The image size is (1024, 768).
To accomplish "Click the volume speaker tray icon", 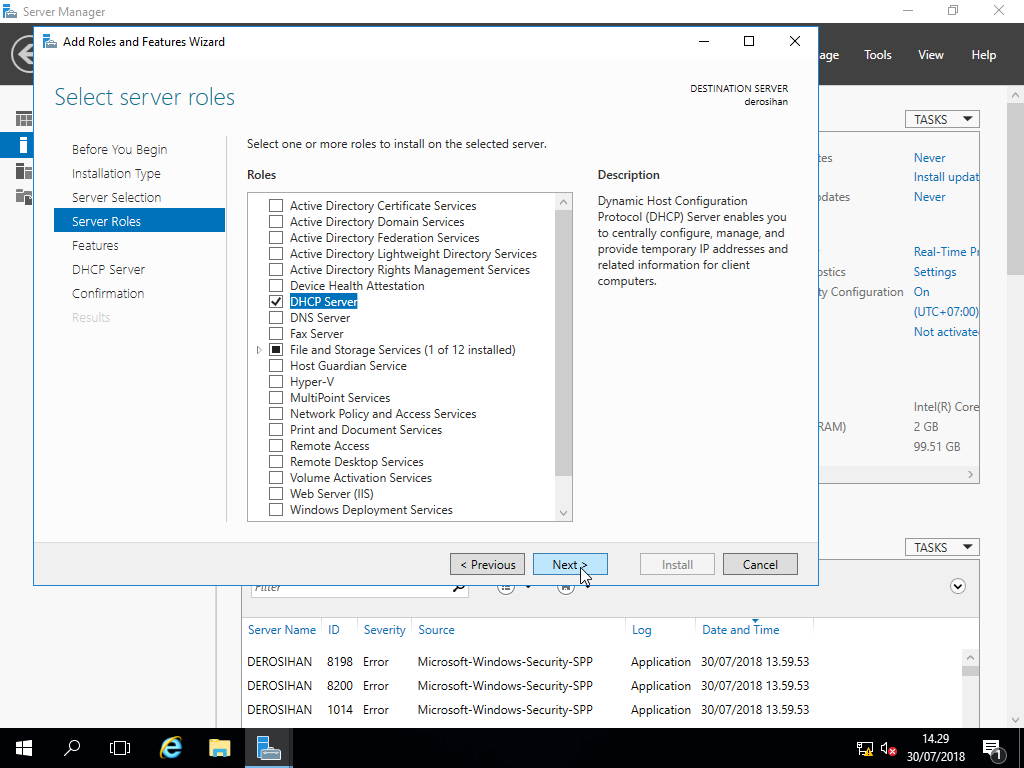I will pos(888,748).
